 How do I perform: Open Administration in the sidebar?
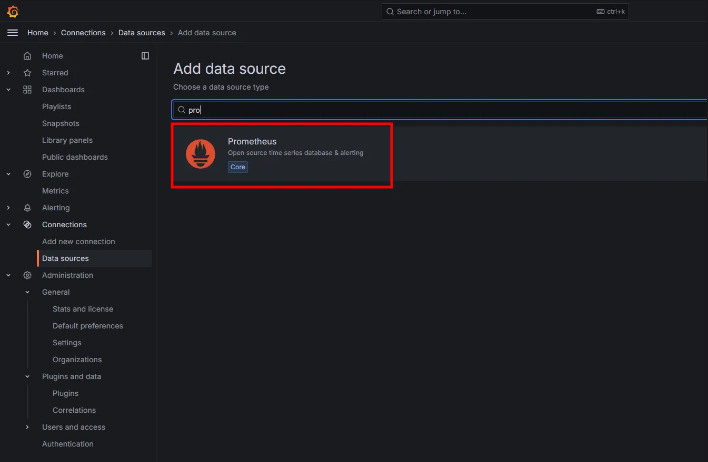67,275
